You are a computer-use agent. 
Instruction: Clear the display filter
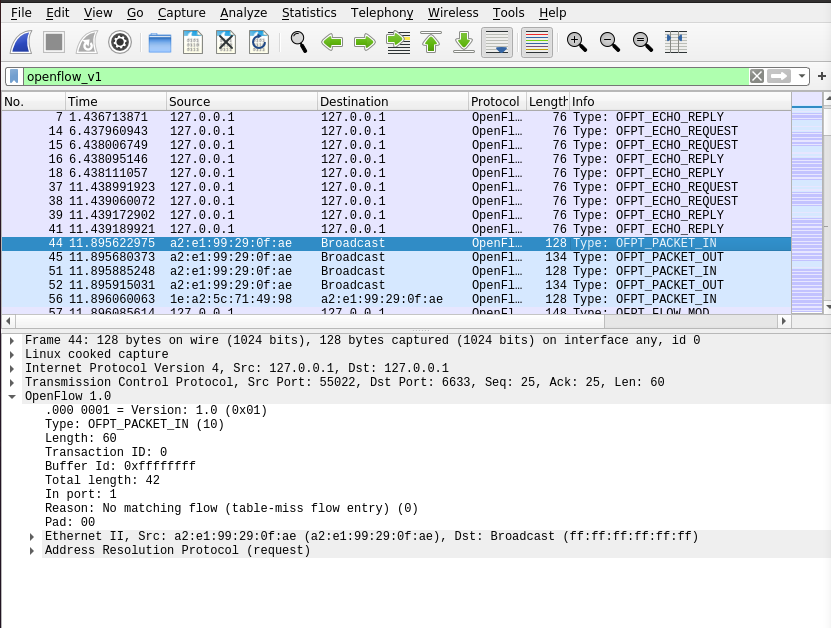[x=757, y=76]
